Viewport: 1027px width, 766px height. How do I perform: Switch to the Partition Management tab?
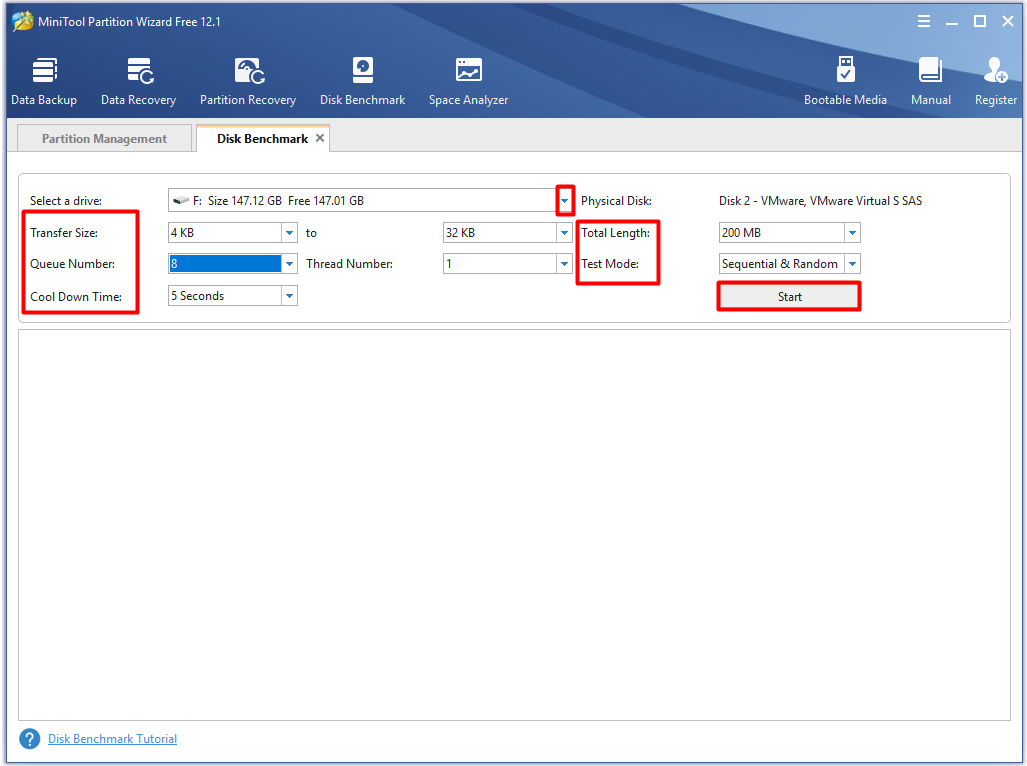[104, 138]
